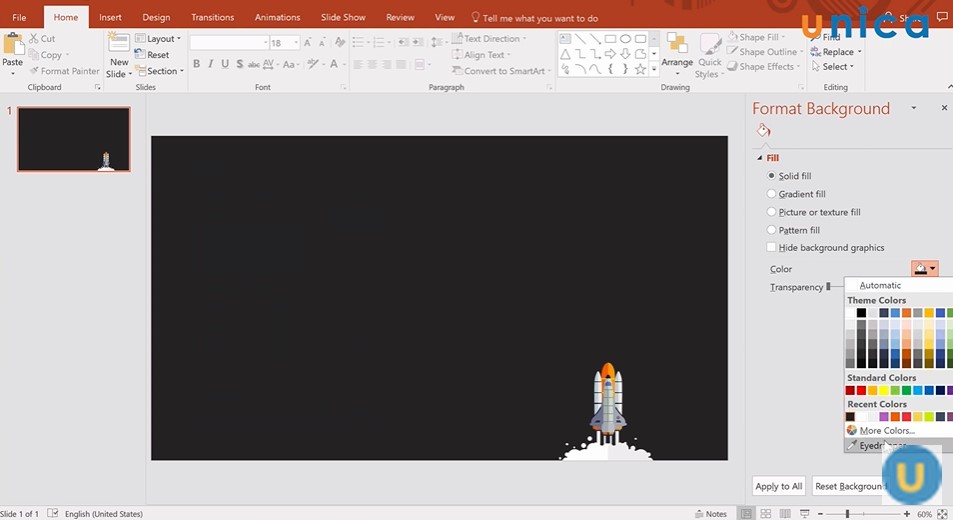Open the Notes pane from status bar
953x520 pixels.
[x=709, y=514]
